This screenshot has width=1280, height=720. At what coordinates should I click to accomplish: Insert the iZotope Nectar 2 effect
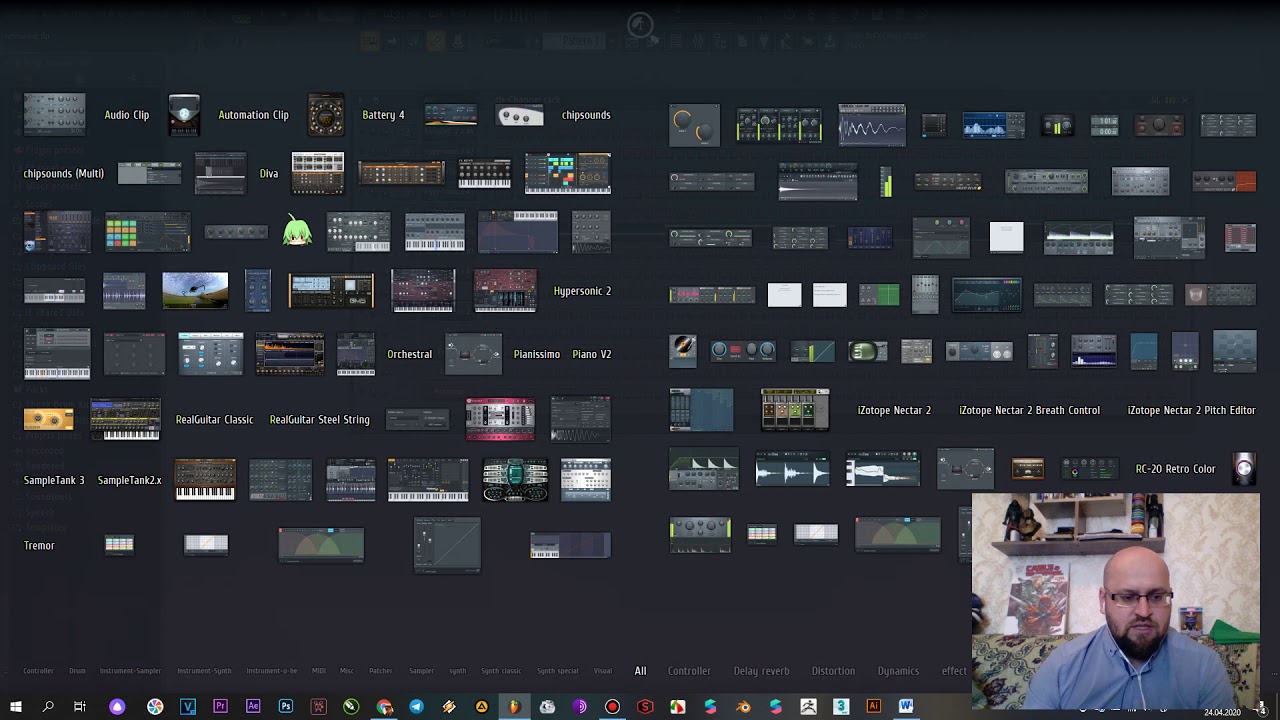click(x=894, y=410)
